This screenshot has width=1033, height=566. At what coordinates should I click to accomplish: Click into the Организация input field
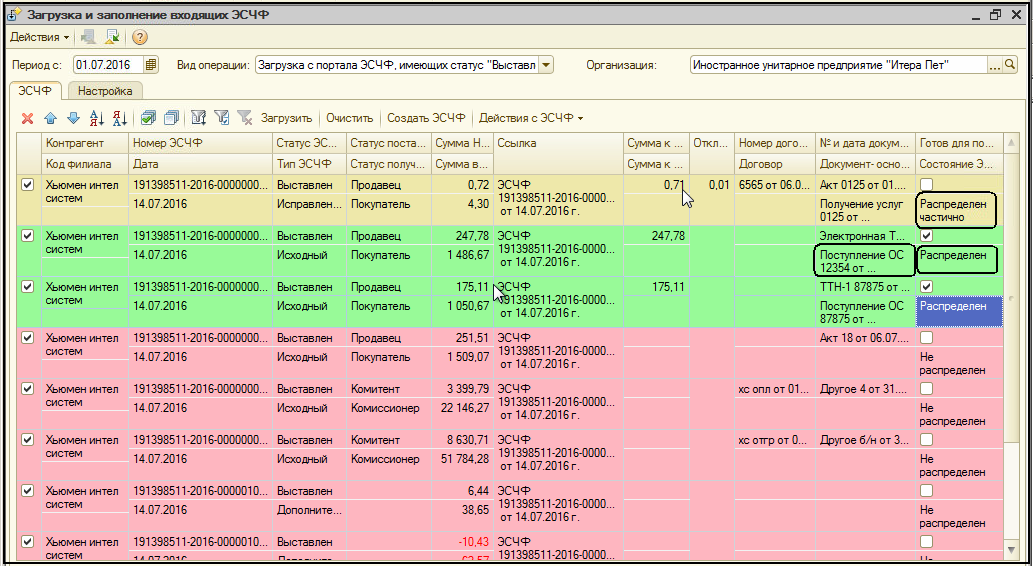pyautogui.click(x=836, y=65)
